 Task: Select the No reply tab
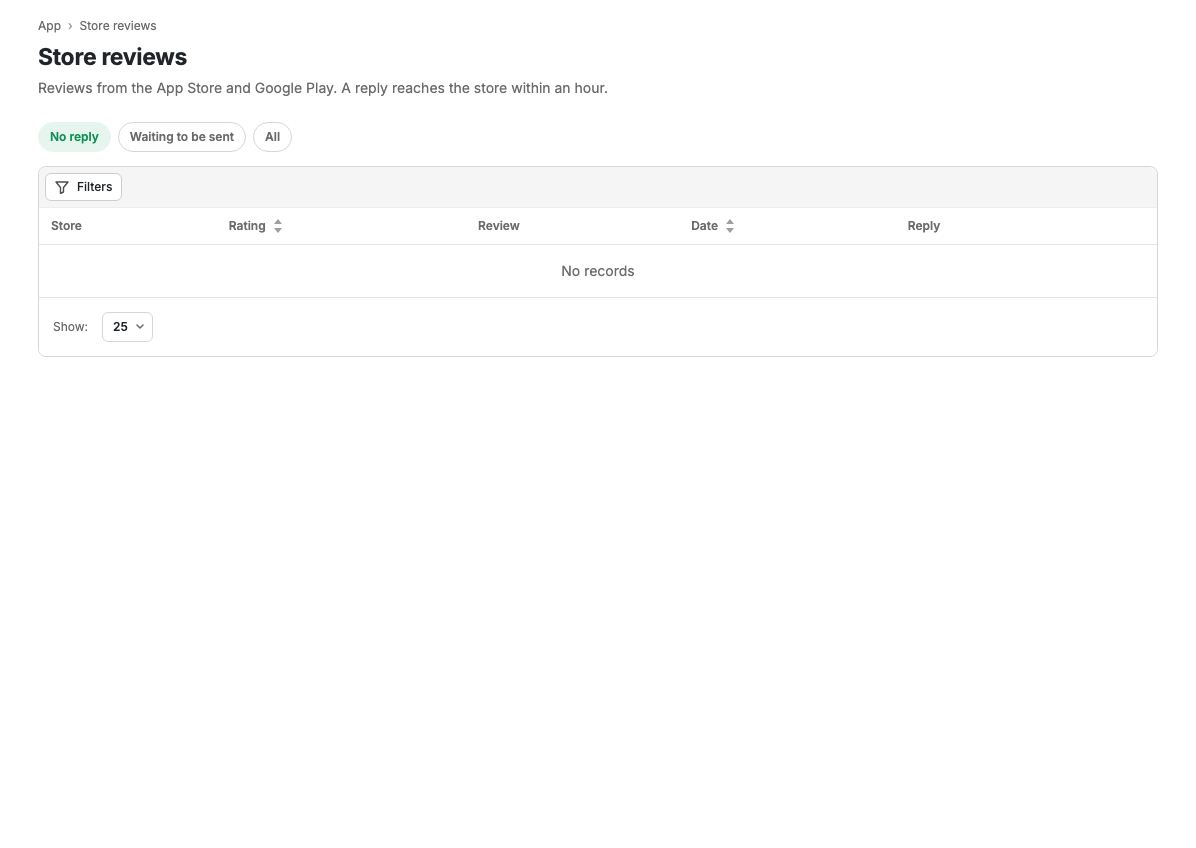click(74, 137)
